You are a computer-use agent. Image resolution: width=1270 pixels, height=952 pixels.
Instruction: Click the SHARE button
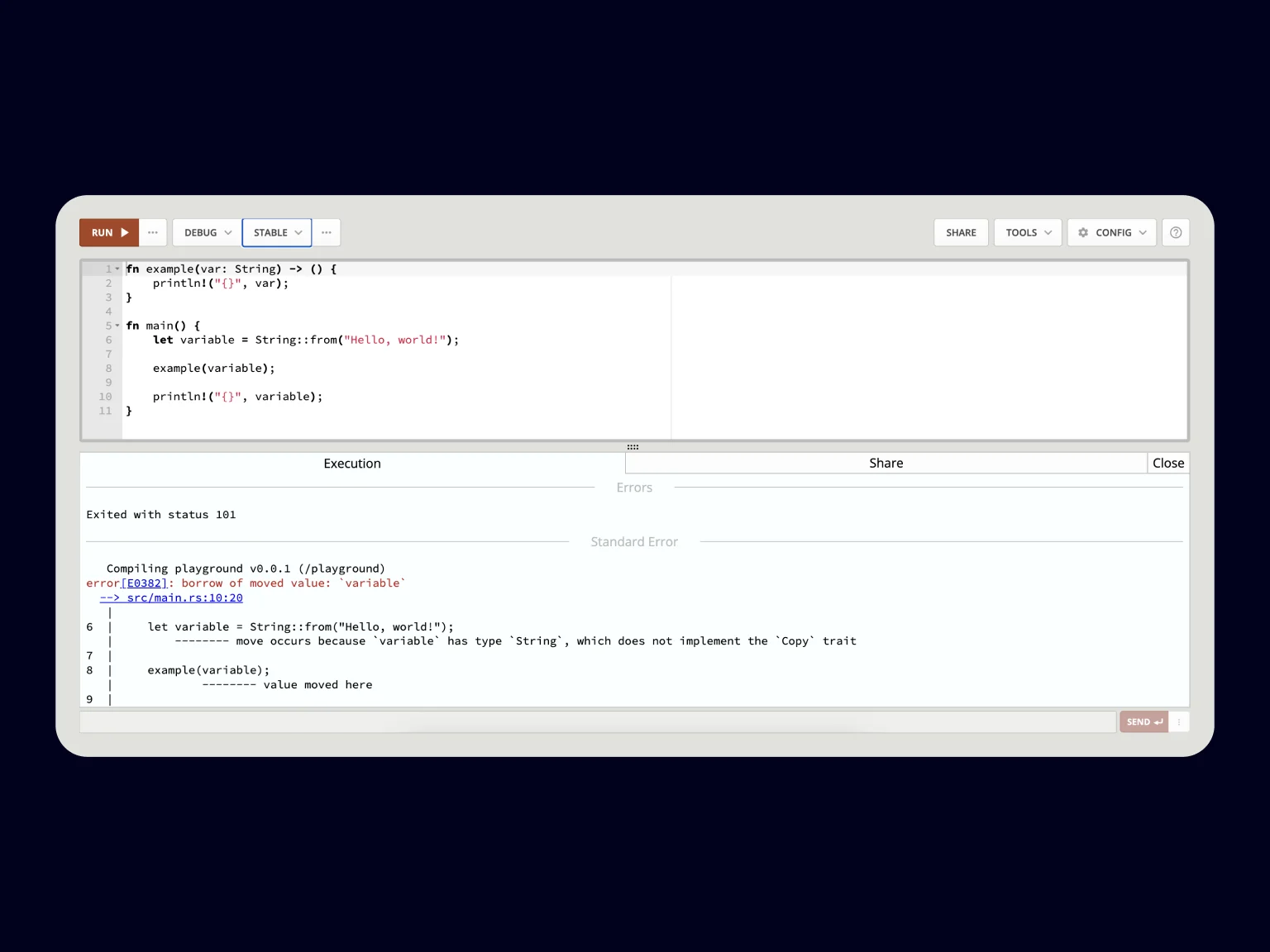(x=961, y=232)
